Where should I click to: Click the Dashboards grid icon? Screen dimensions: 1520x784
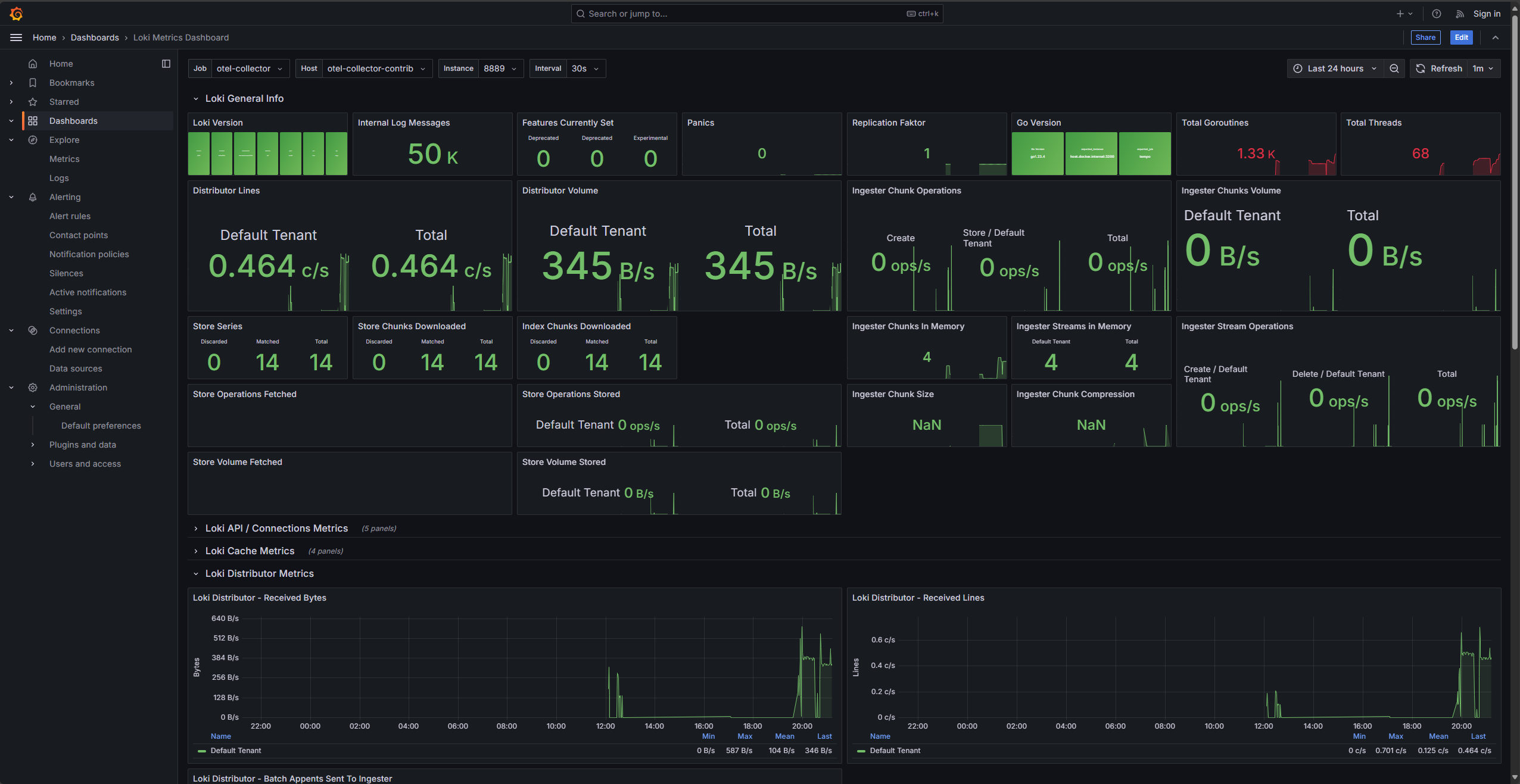point(33,121)
